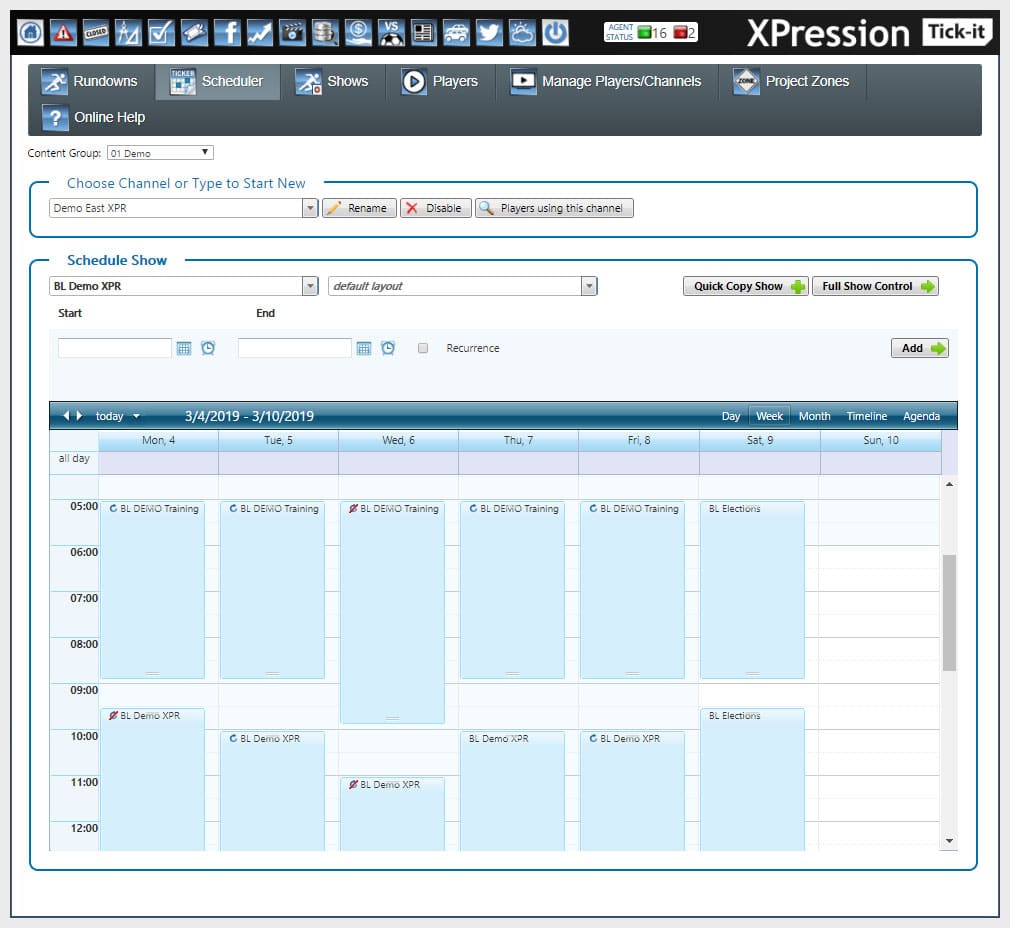This screenshot has width=1010, height=928.
Task: Expand the Content Group dropdown
Action: (x=160, y=153)
